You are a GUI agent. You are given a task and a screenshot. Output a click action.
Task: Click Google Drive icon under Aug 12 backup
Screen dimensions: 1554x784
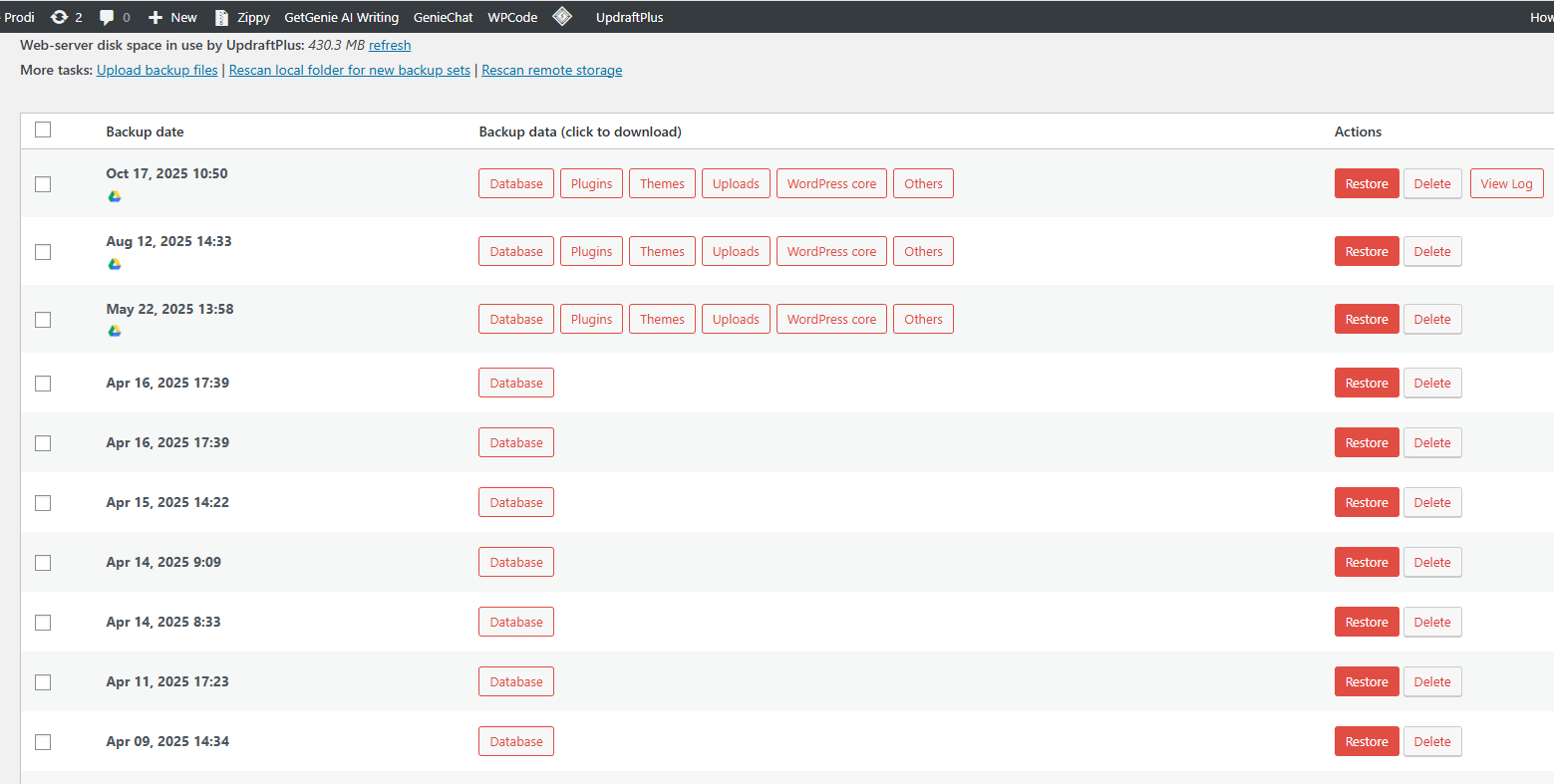pos(115,264)
